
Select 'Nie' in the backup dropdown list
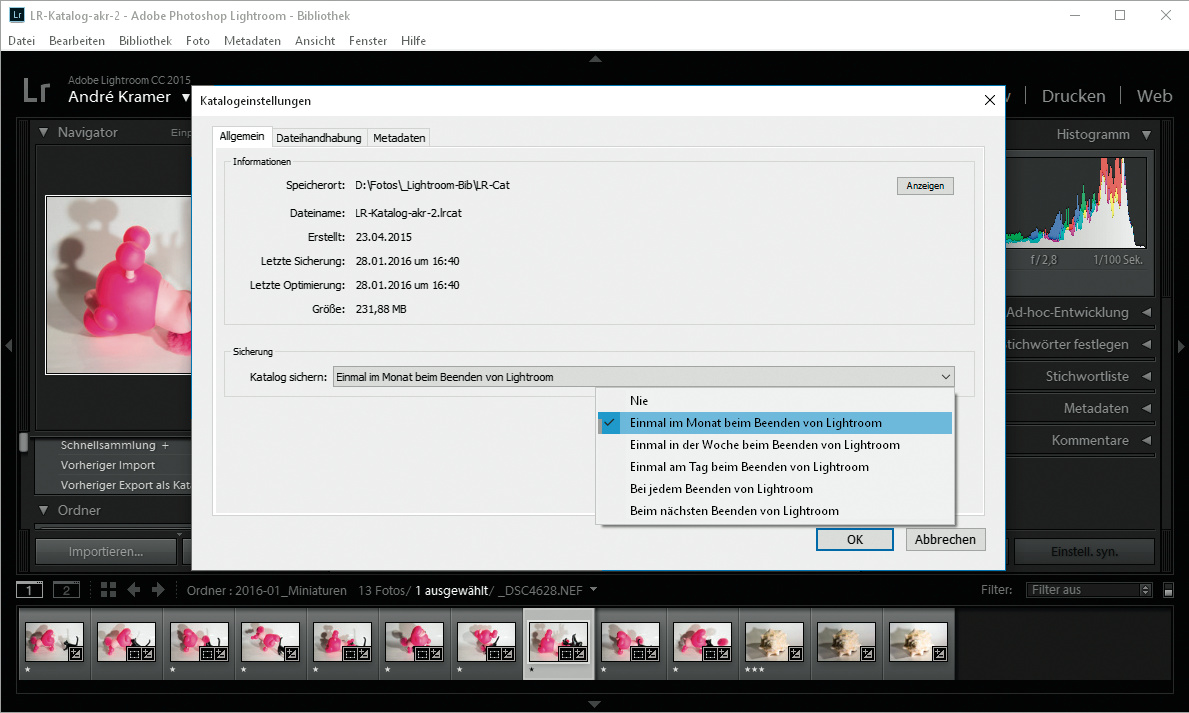[639, 401]
